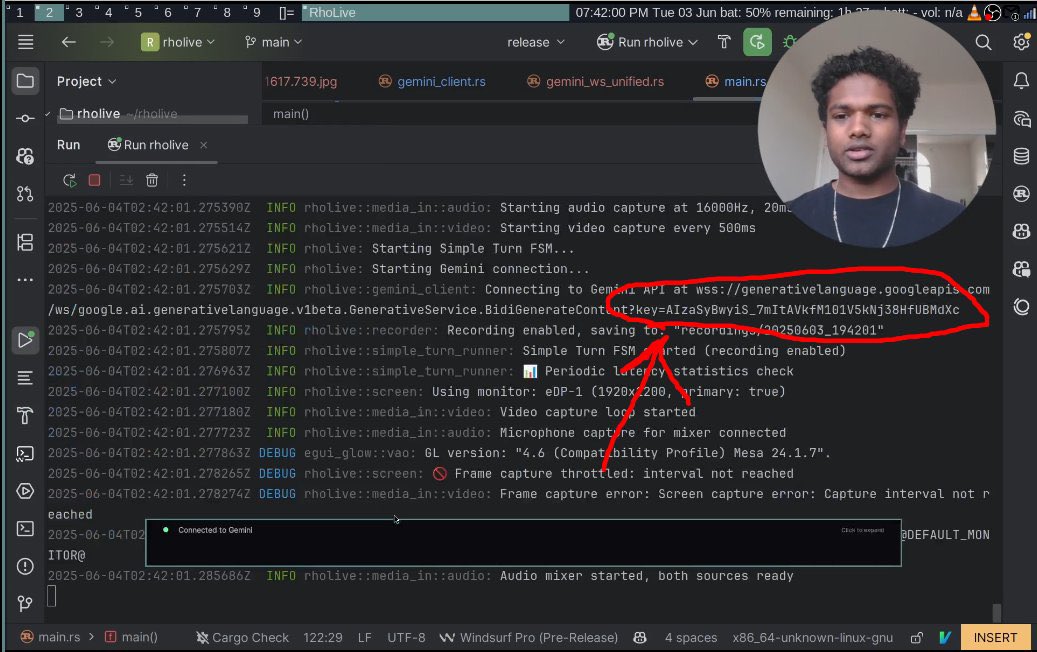This screenshot has height=652, width=1037.
Task: Change UTF-8 file encoding
Action: tap(406, 637)
